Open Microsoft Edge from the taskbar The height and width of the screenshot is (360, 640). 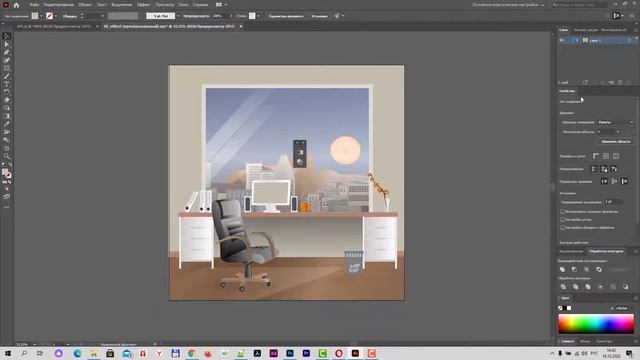pyautogui.click(x=78, y=353)
